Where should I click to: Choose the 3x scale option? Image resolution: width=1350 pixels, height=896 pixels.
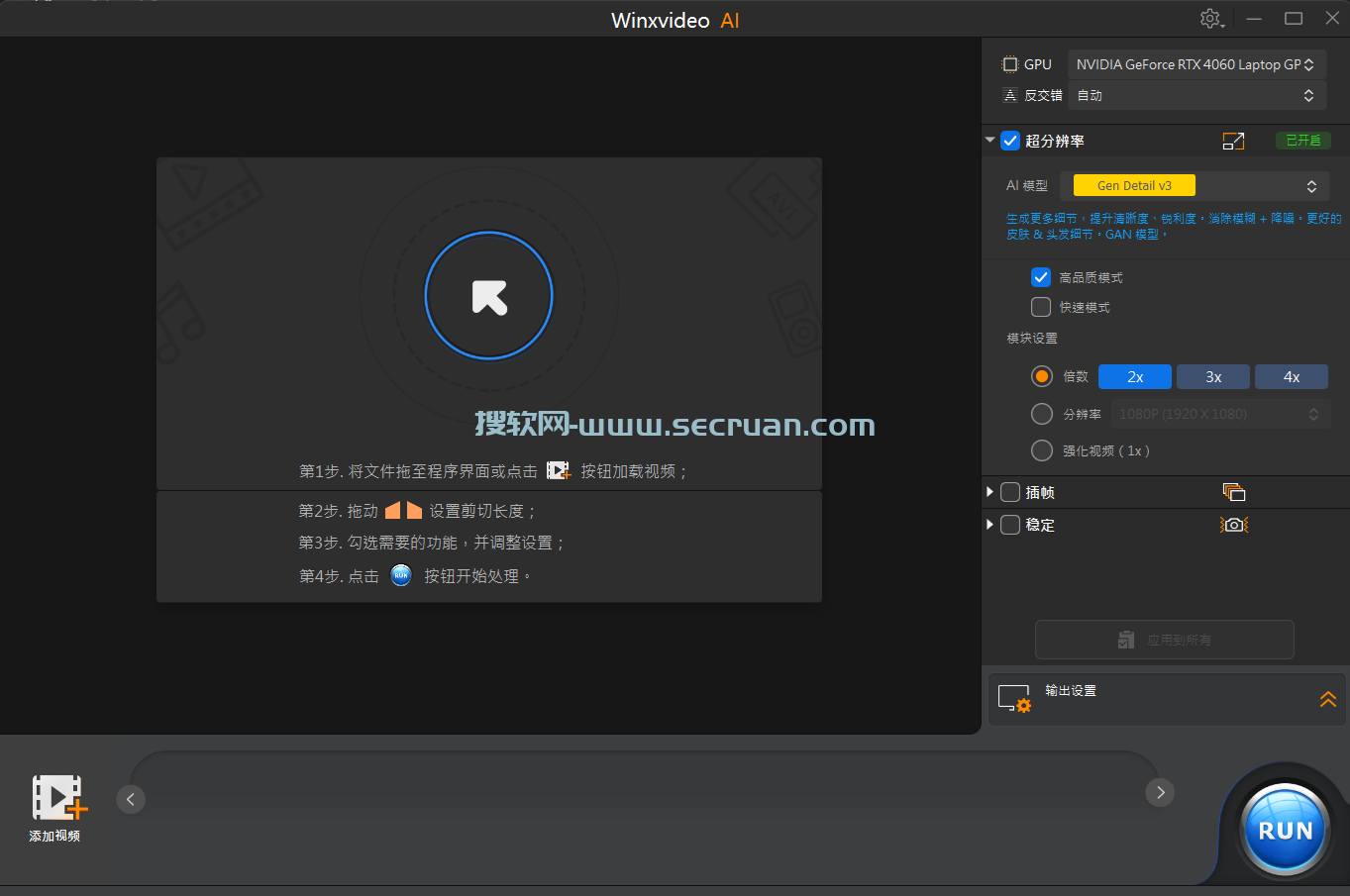click(1213, 377)
